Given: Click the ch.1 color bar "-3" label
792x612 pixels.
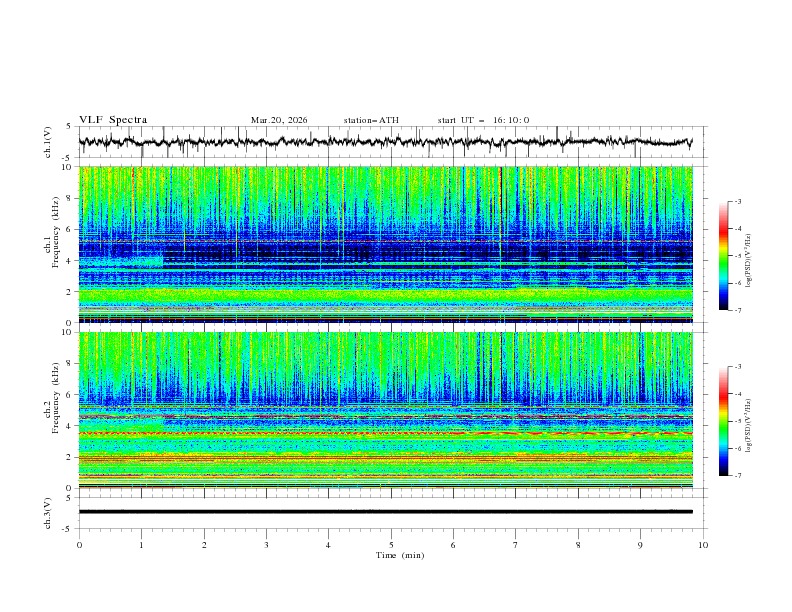Looking at the screenshot, I should pos(738,201).
